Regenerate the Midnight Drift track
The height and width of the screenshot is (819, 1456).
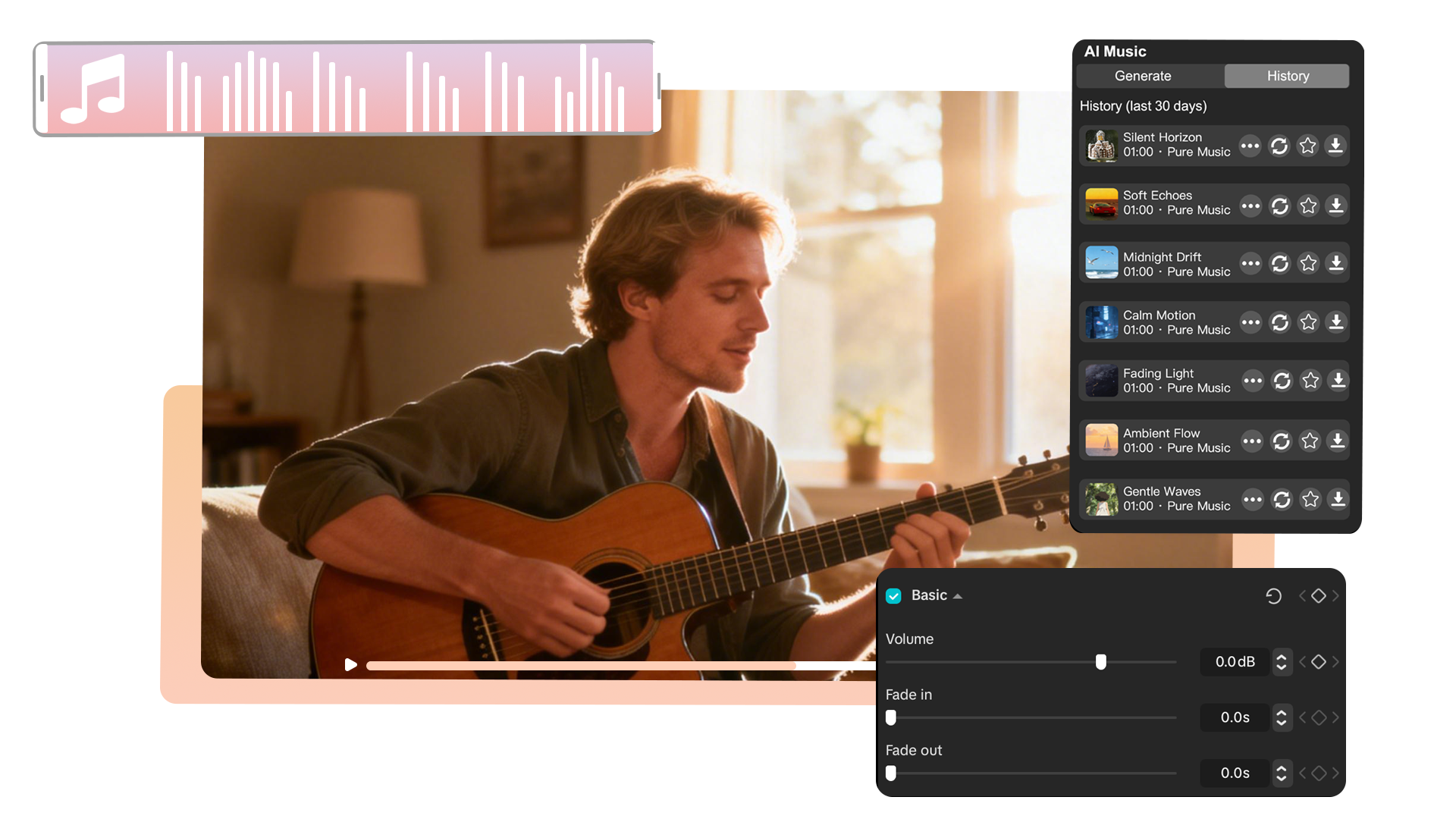(1280, 263)
